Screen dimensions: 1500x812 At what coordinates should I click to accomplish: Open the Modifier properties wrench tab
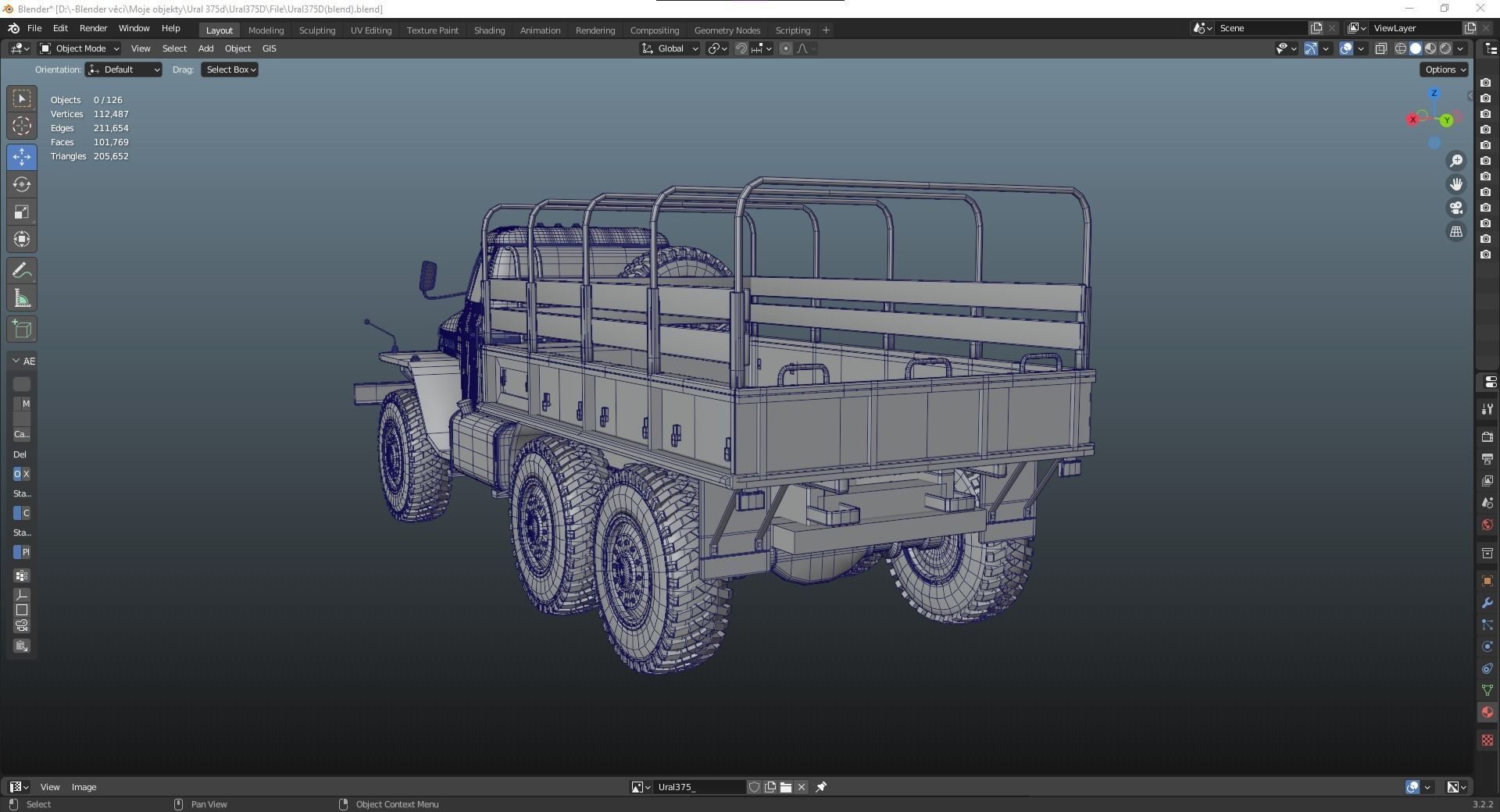click(1487, 603)
